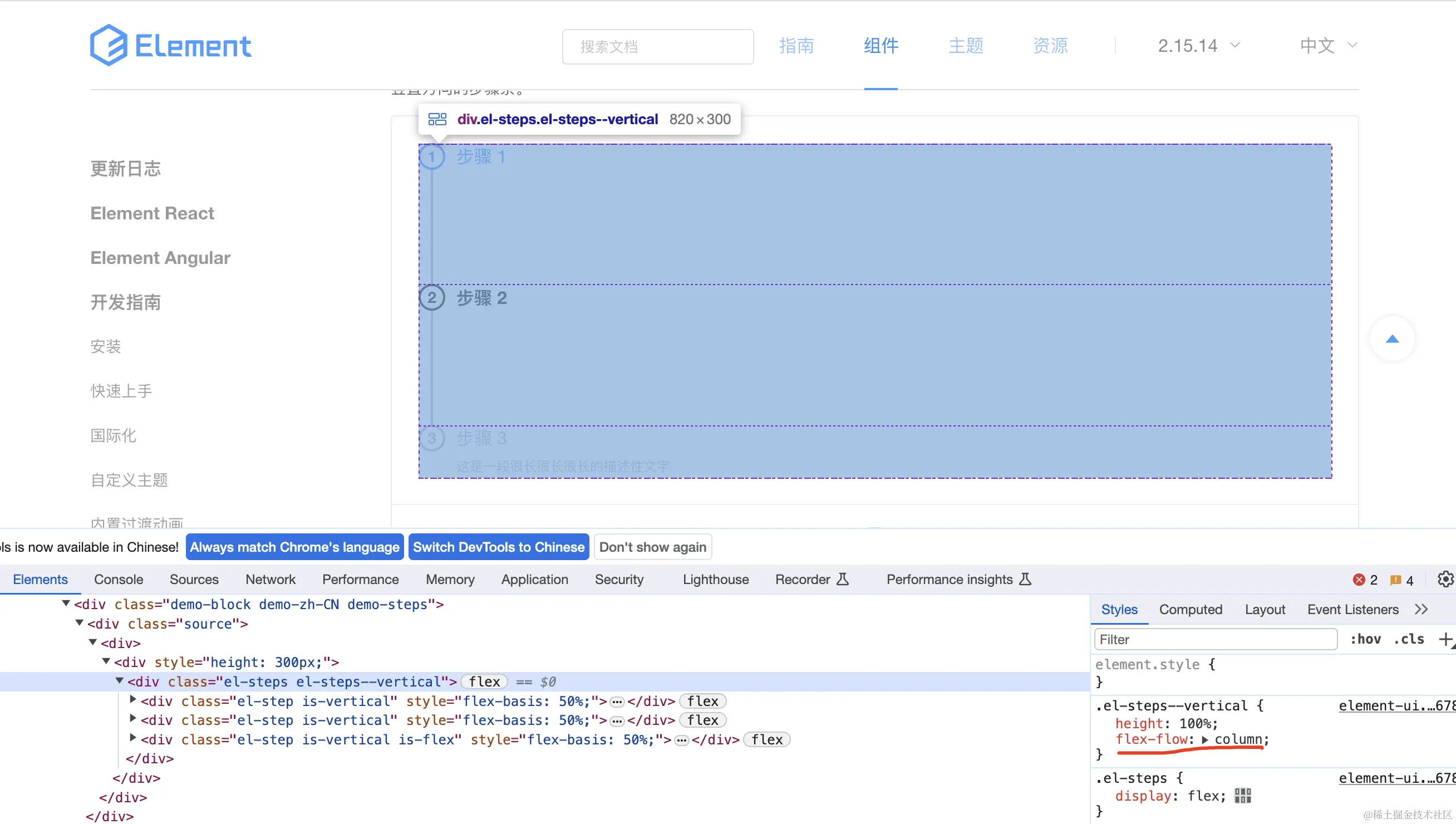Expand flex-flow column shorthand triangle
Screen dimensions: 1456x824
(x=1205, y=740)
